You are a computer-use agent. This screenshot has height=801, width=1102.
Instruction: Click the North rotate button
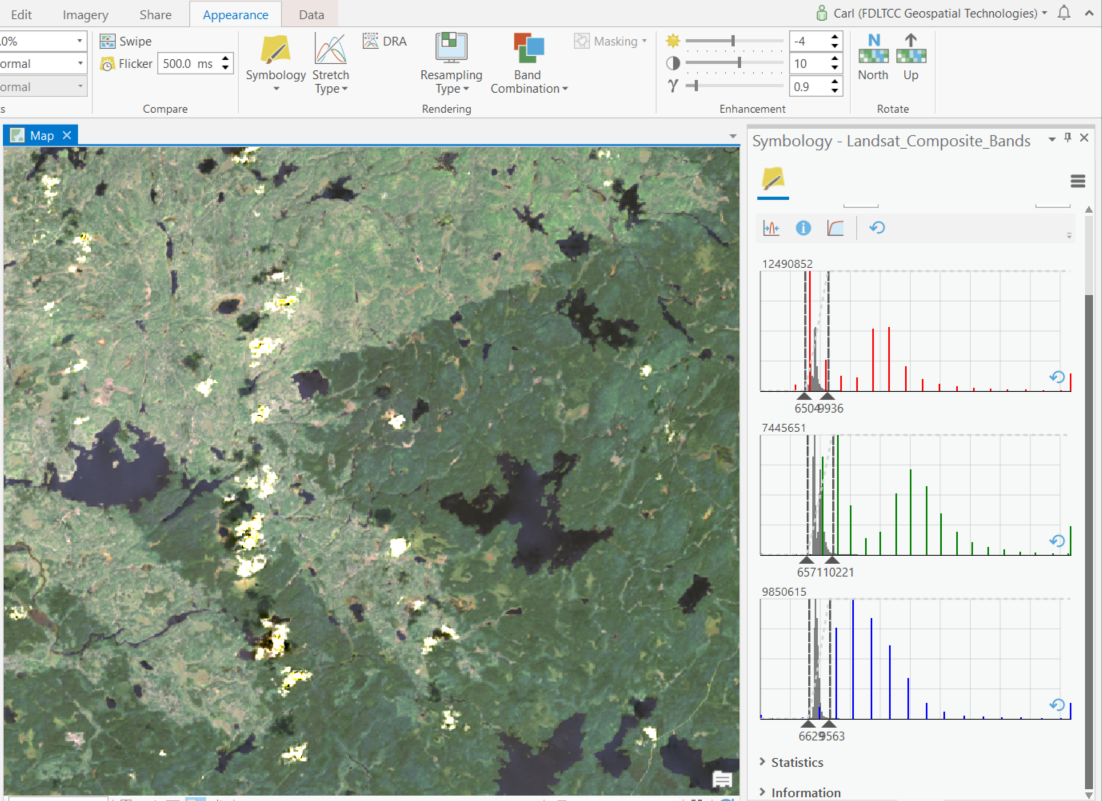[x=872, y=58]
